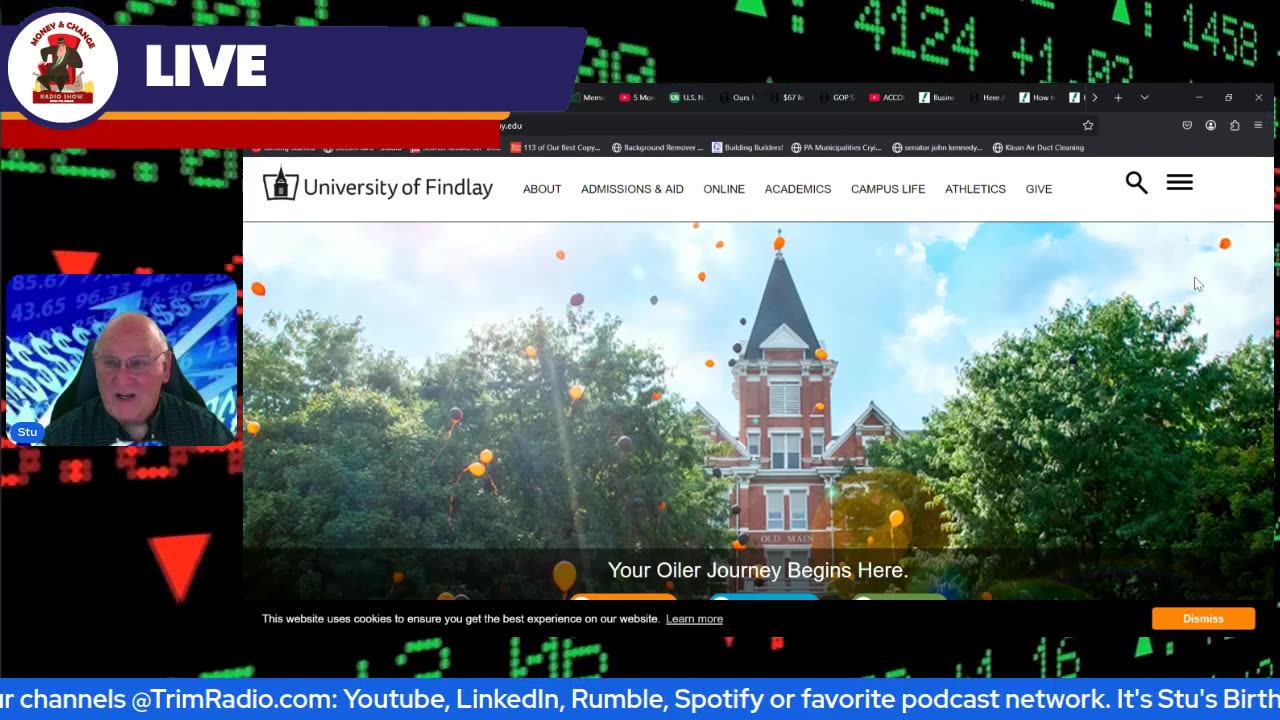Open the Give link in navigation
The image size is (1280, 720).
pyautogui.click(x=1038, y=189)
